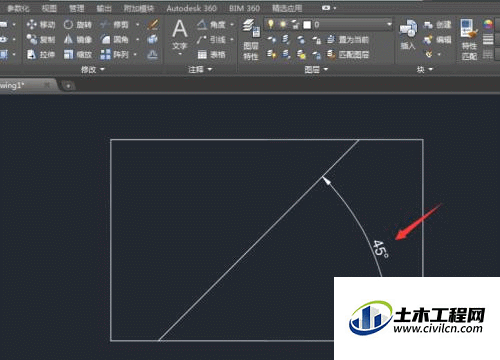Open the BIM 360 ribbon tab
This screenshot has height=360, width=500.
244,8
